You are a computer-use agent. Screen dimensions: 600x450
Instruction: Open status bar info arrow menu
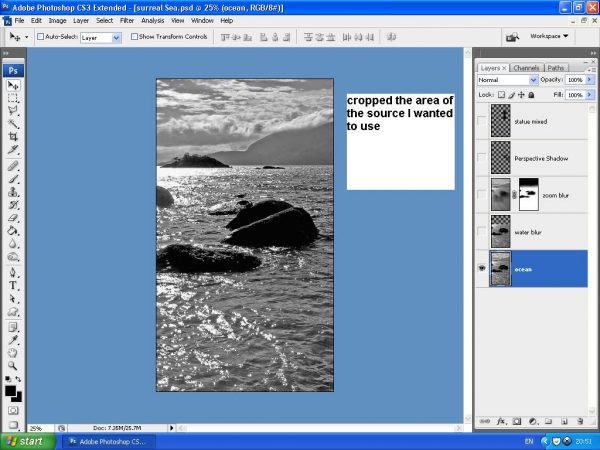click(171, 428)
